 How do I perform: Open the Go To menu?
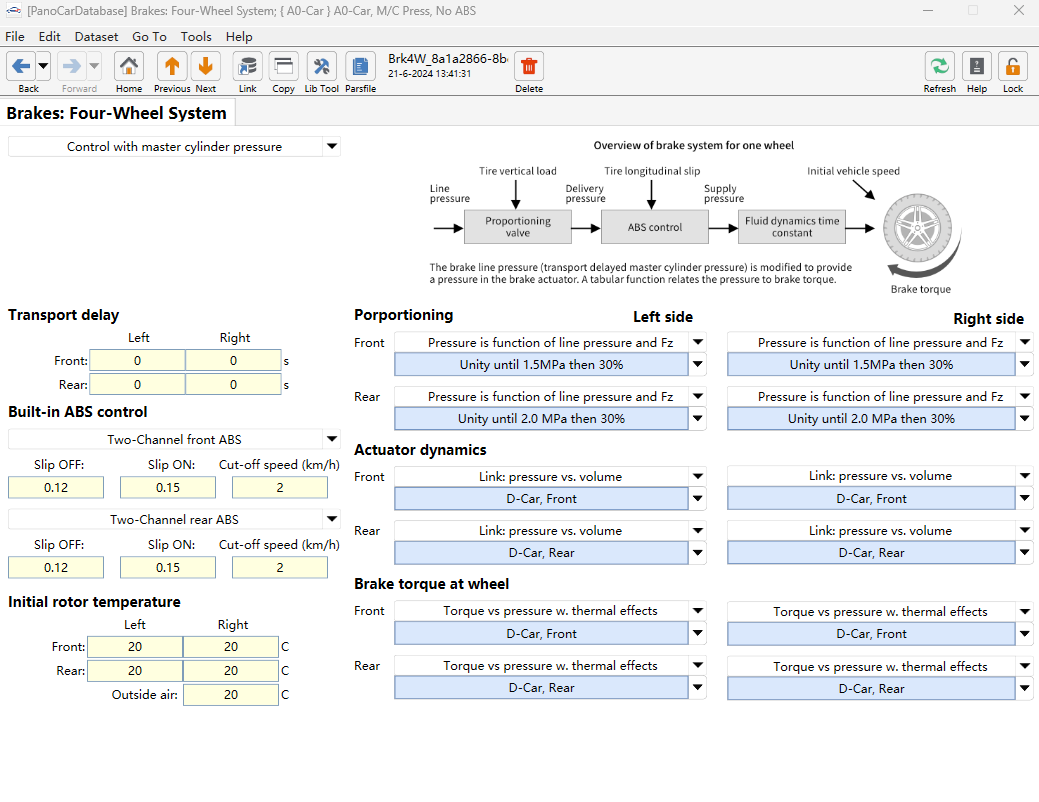149,36
